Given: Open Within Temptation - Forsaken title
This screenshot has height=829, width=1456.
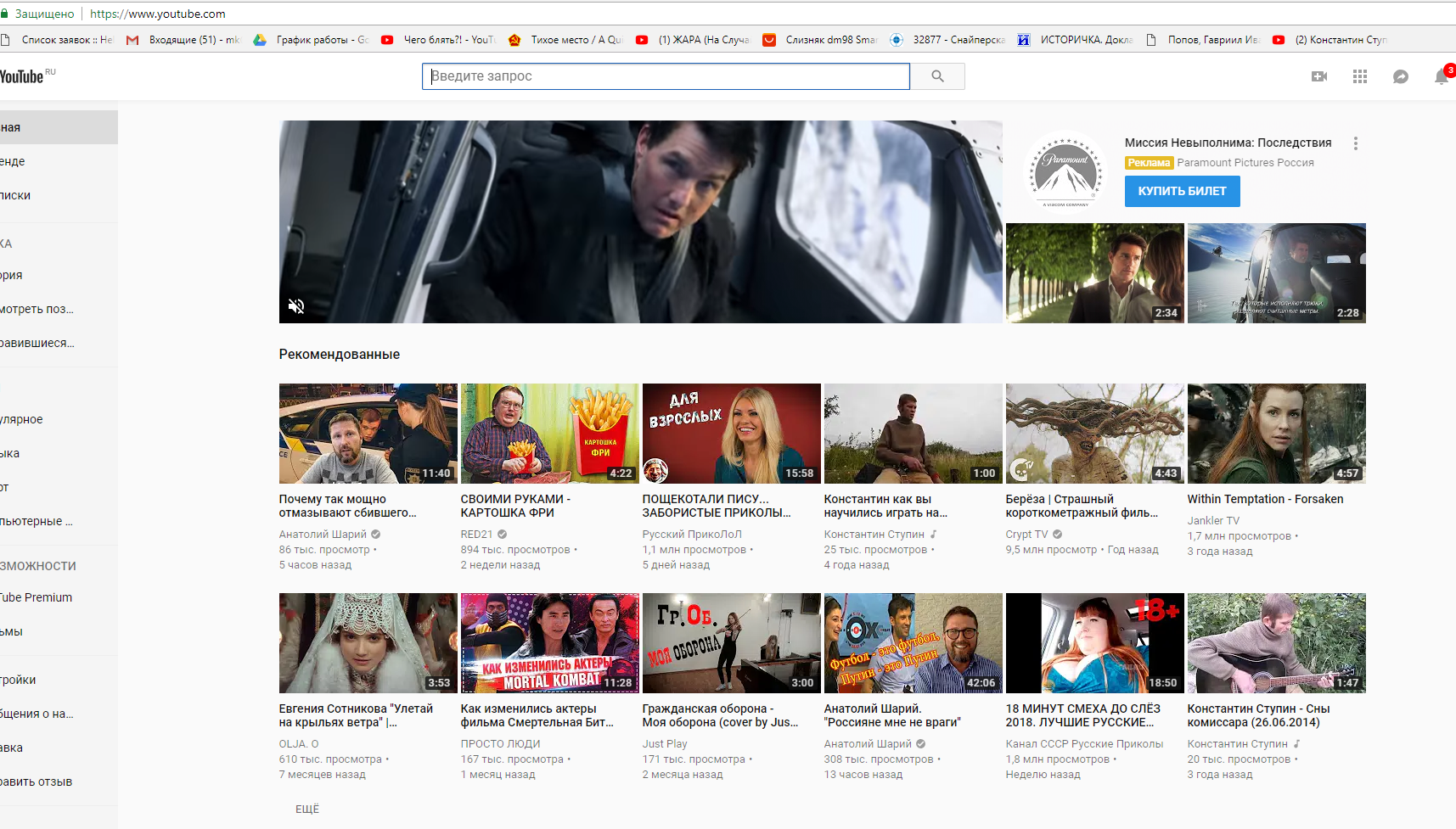Looking at the screenshot, I should [x=1265, y=499].
